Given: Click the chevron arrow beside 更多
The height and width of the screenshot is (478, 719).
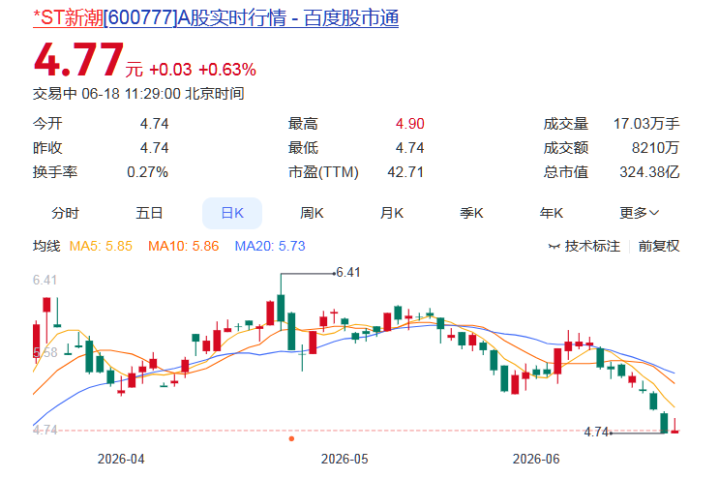Looking at the screenshot, I should (654, 213).
